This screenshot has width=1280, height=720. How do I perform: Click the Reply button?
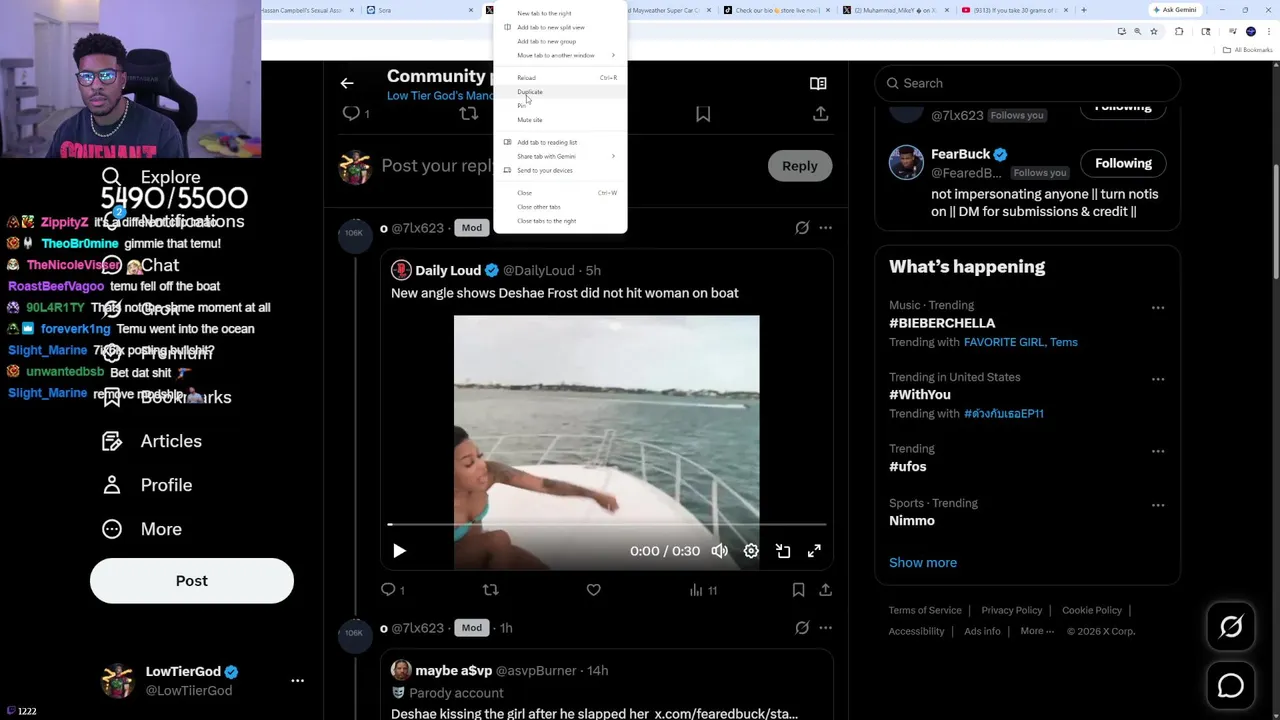(x=799, y=166)
